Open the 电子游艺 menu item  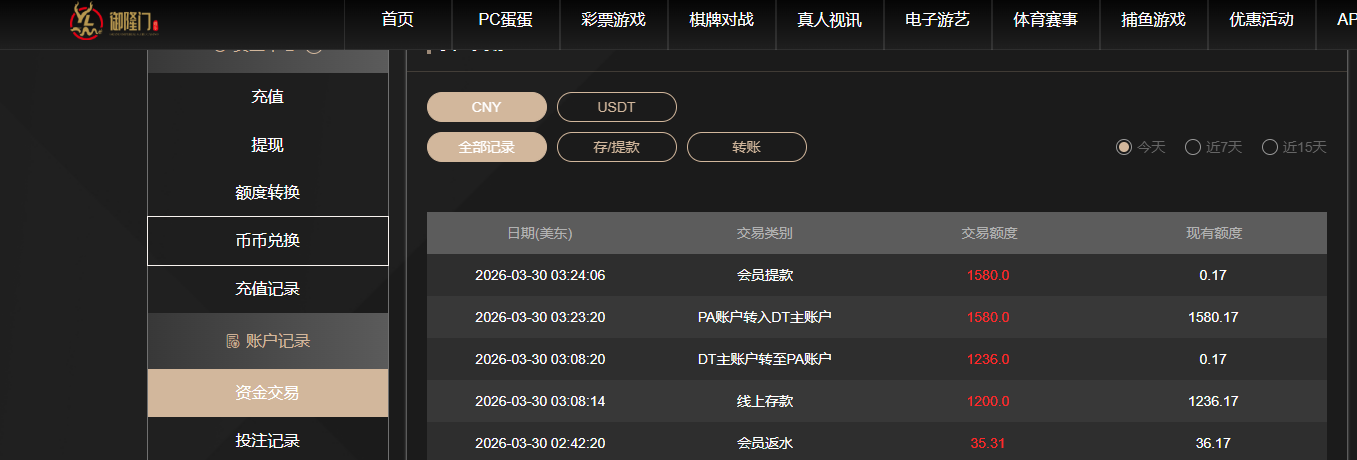[938, 19]
